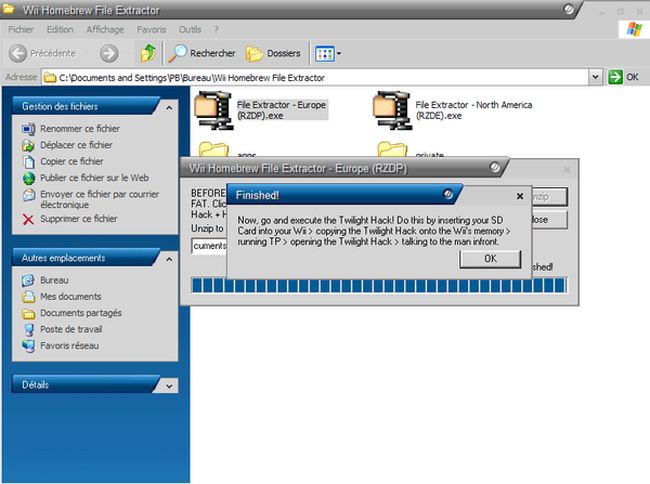
Task: Open the Outils menu
Action: pyautogui.click(x=190, y=29)
